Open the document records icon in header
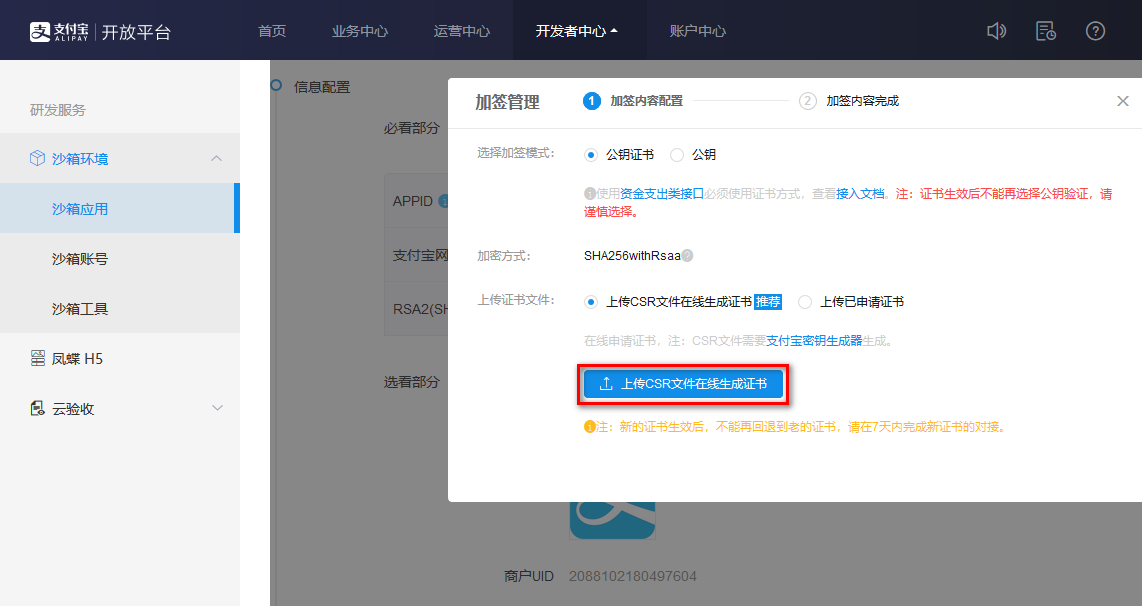This screenshot has height=606, width=1142. [1046, 31]
